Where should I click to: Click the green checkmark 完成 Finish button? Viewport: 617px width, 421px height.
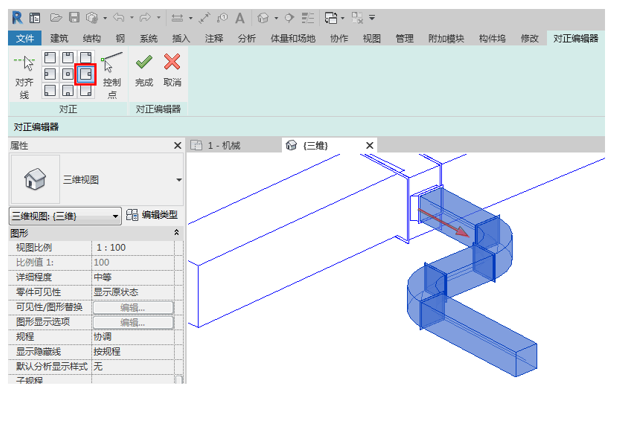pyautogui.click(x=144, y=71)
